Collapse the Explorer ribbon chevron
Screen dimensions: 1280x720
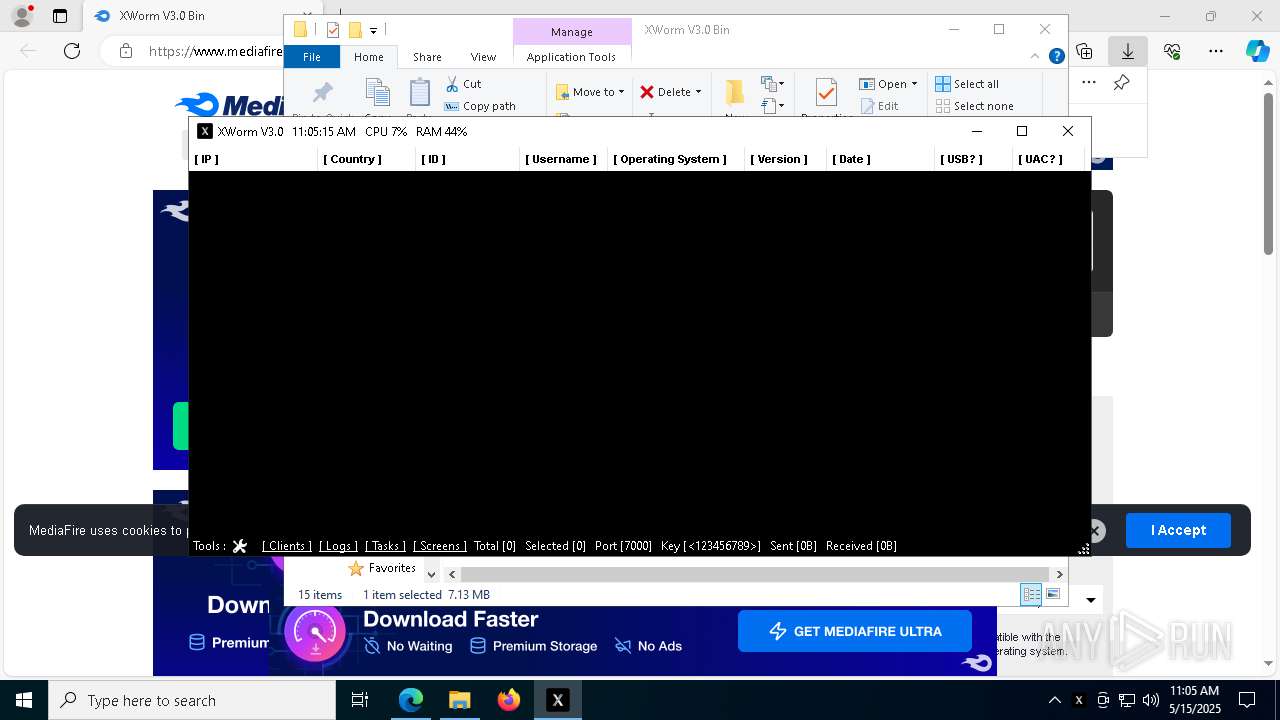pyautogui.click(x=1035, y=56)
